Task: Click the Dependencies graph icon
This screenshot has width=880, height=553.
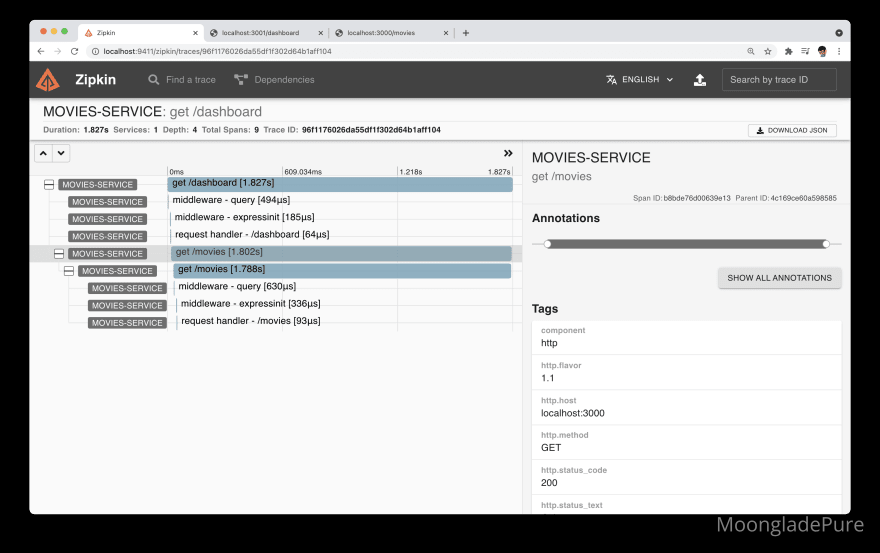Action: pyautogui.click(x=241, y=80)
